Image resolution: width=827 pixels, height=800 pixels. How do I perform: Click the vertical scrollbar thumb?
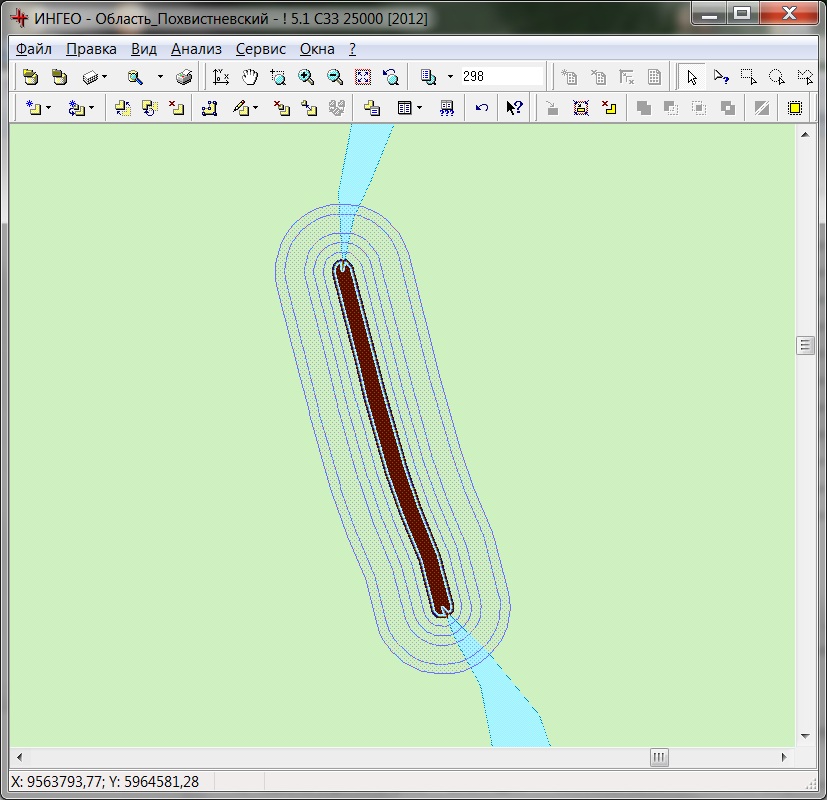coord(805,345)
